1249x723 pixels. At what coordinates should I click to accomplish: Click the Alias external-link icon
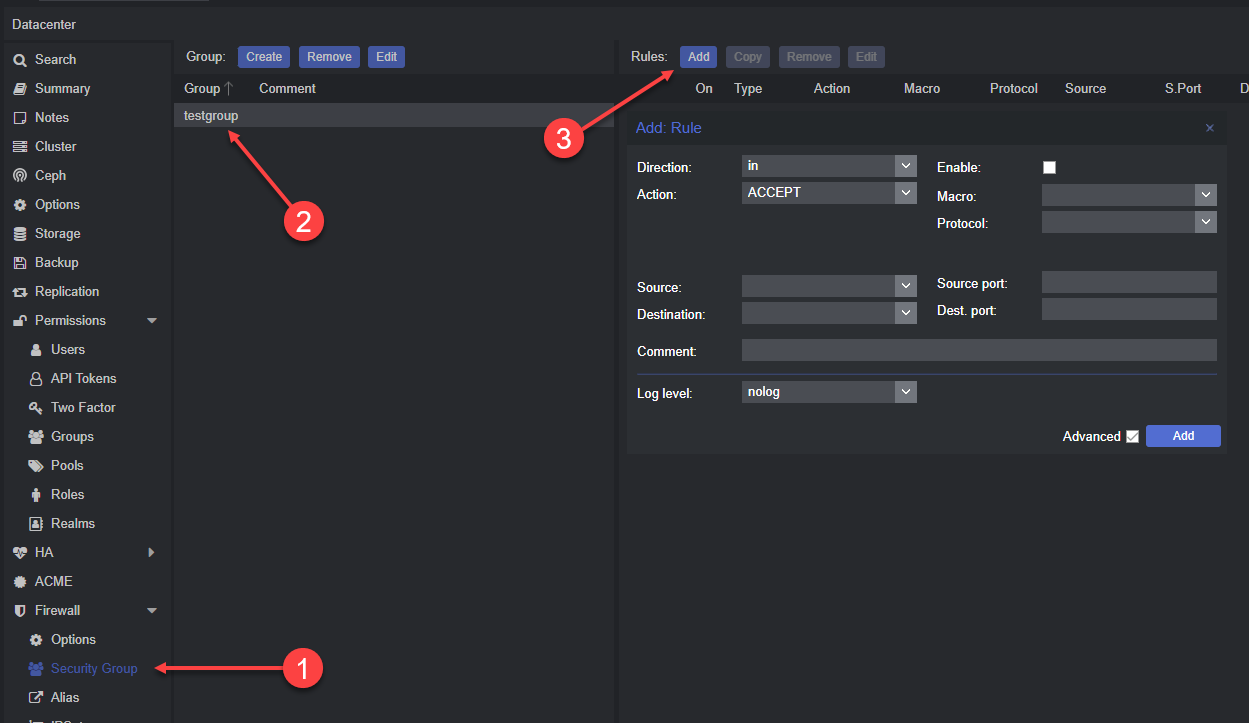[36, 698]
